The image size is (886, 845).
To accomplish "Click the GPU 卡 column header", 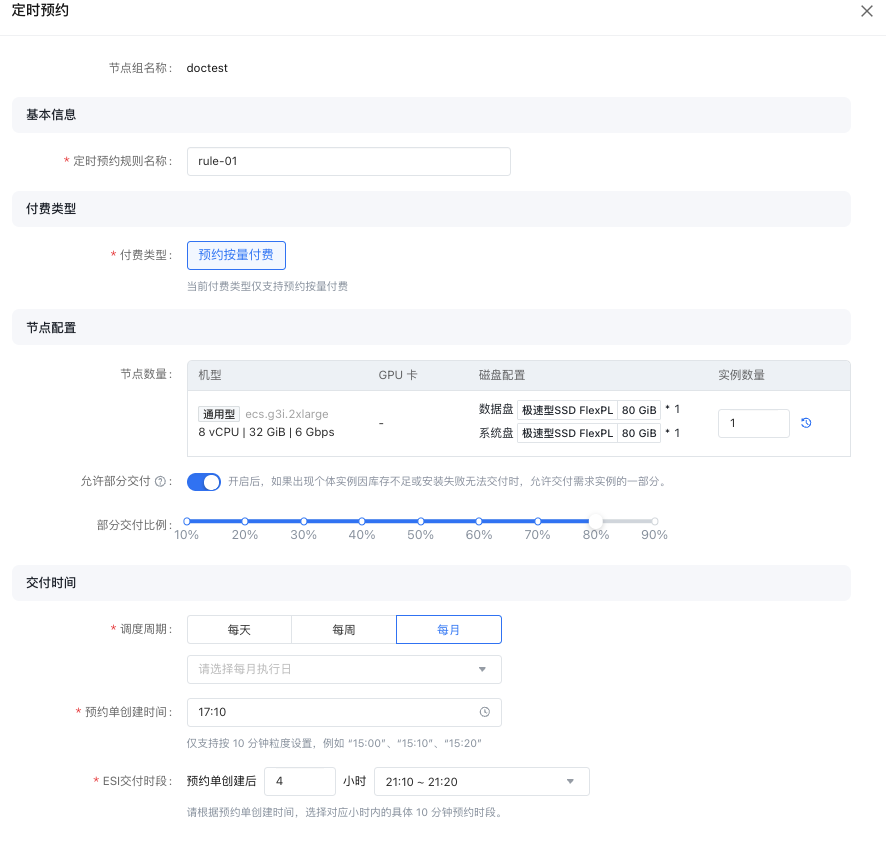I will [x=398, y=375].
